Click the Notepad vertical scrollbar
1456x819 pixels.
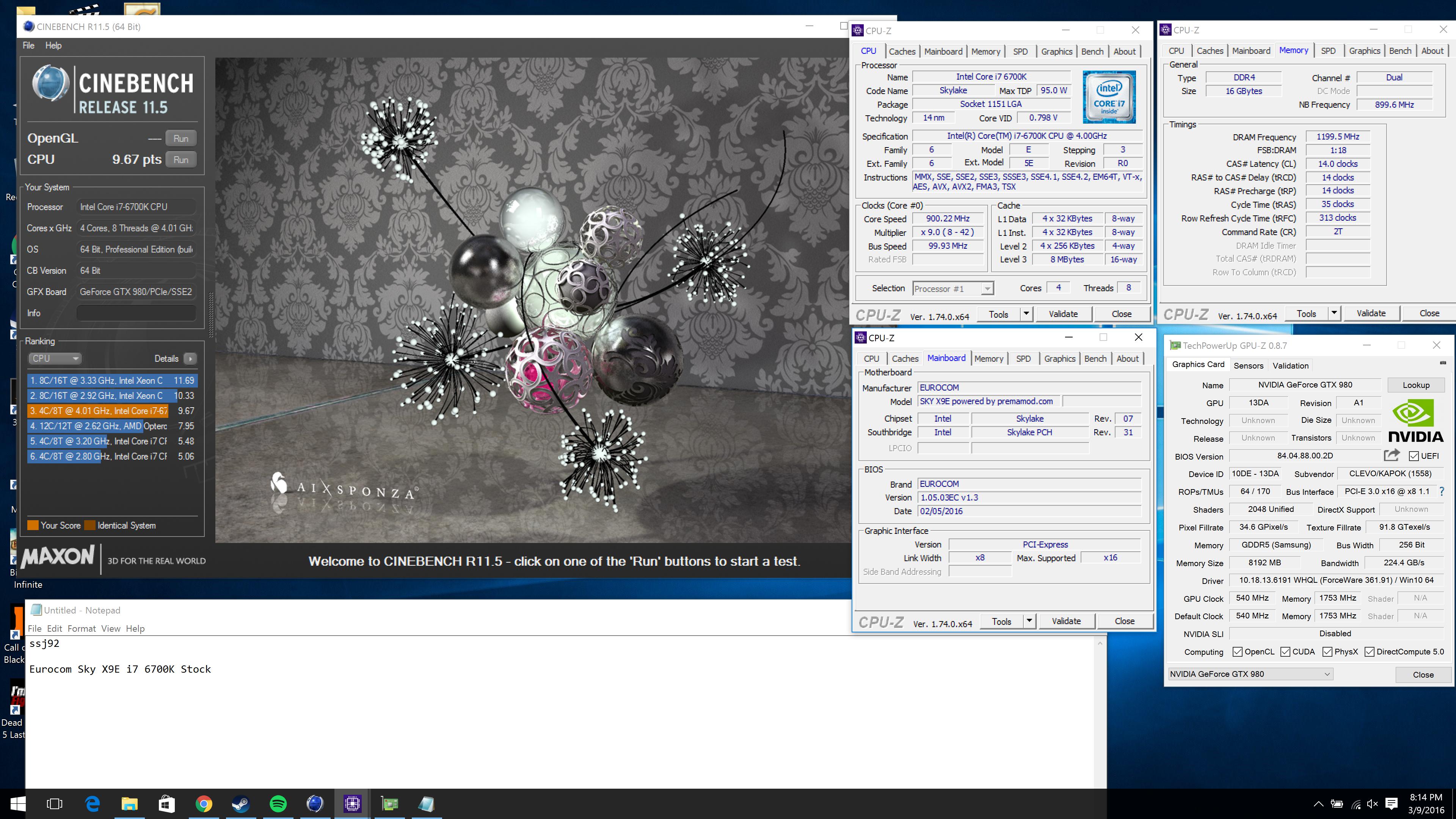coord(1100,712)
